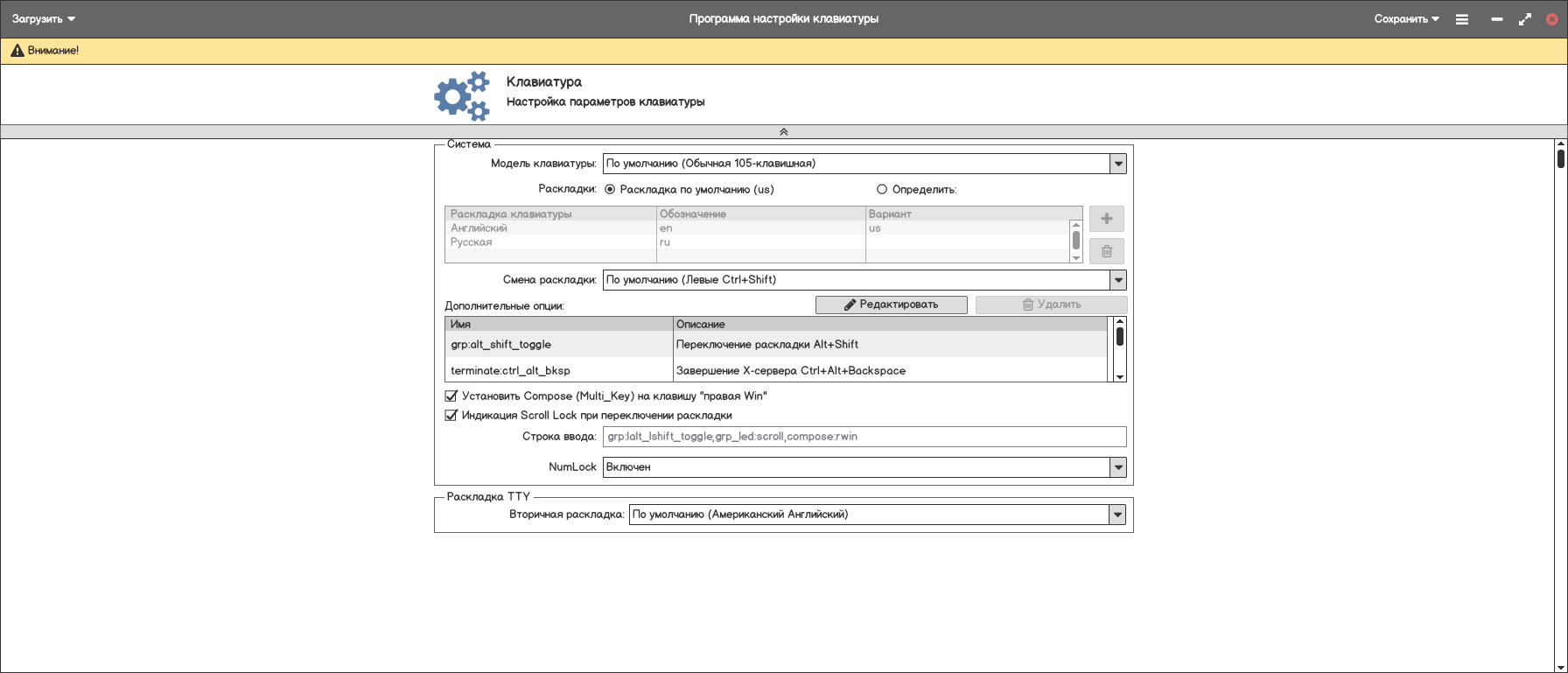Click the blue gears keyboard settings icon

pos(461,95)
